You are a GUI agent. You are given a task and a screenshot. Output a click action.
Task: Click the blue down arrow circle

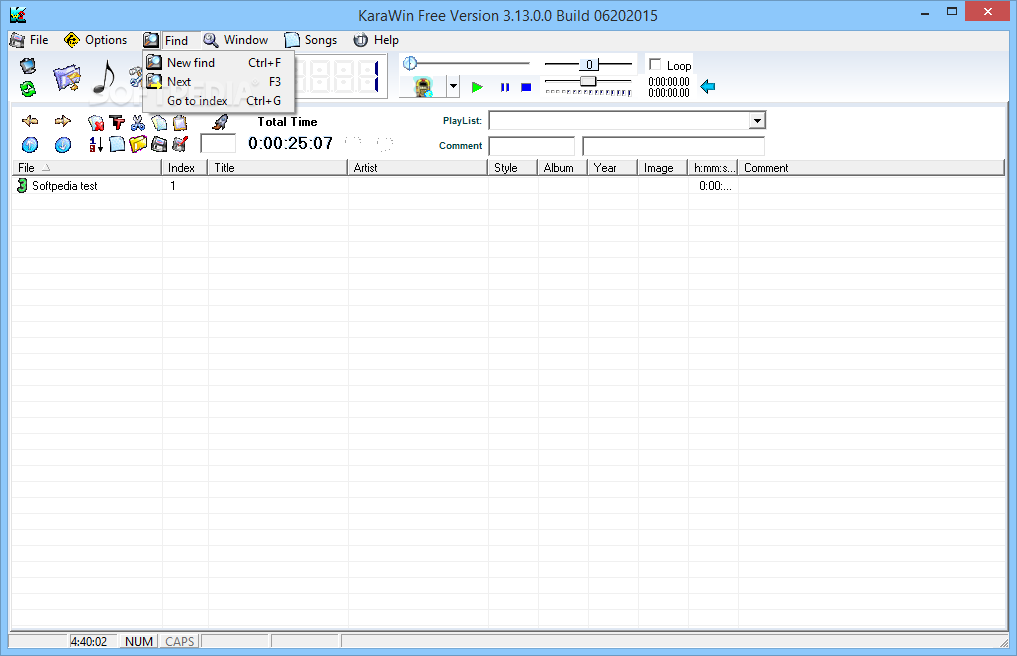(63, 145)
